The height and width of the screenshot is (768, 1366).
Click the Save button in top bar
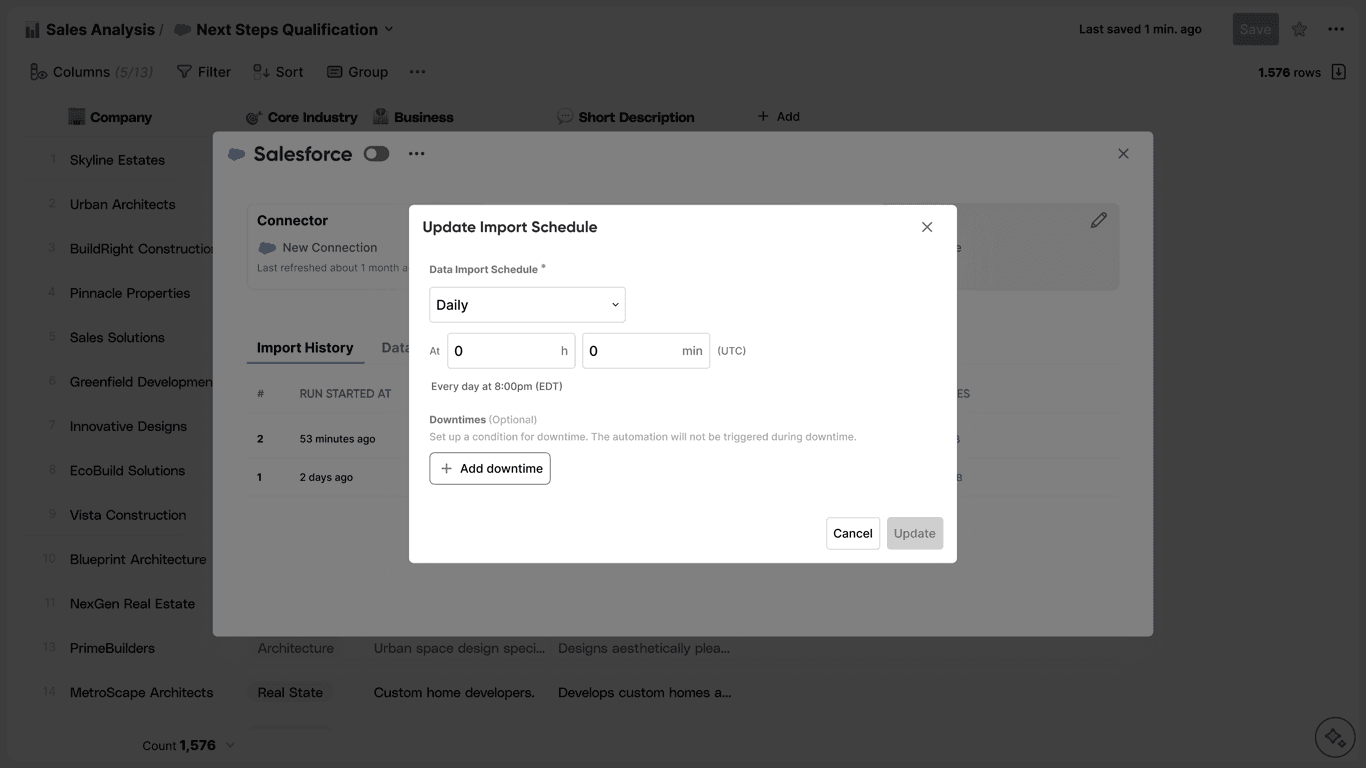coord(1255,29)
